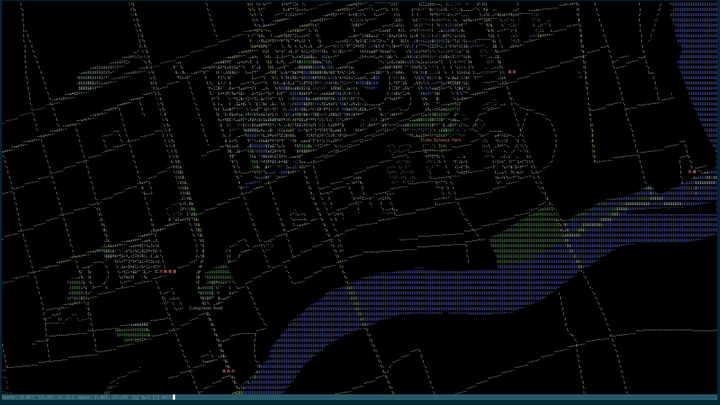
Task: Click the red place marker near bottom river bank
Action: click(228, 371)
